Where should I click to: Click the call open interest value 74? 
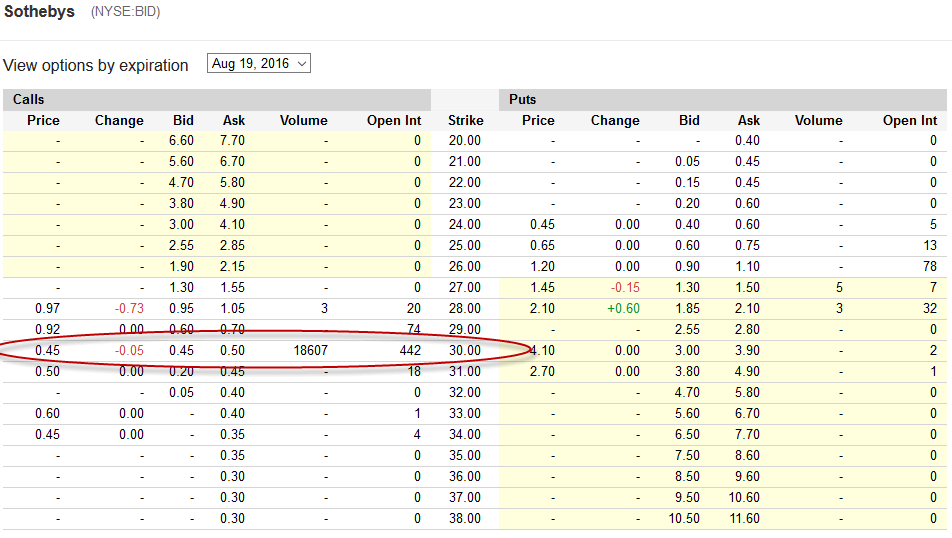pyautogui.click(x=414, y=330)
